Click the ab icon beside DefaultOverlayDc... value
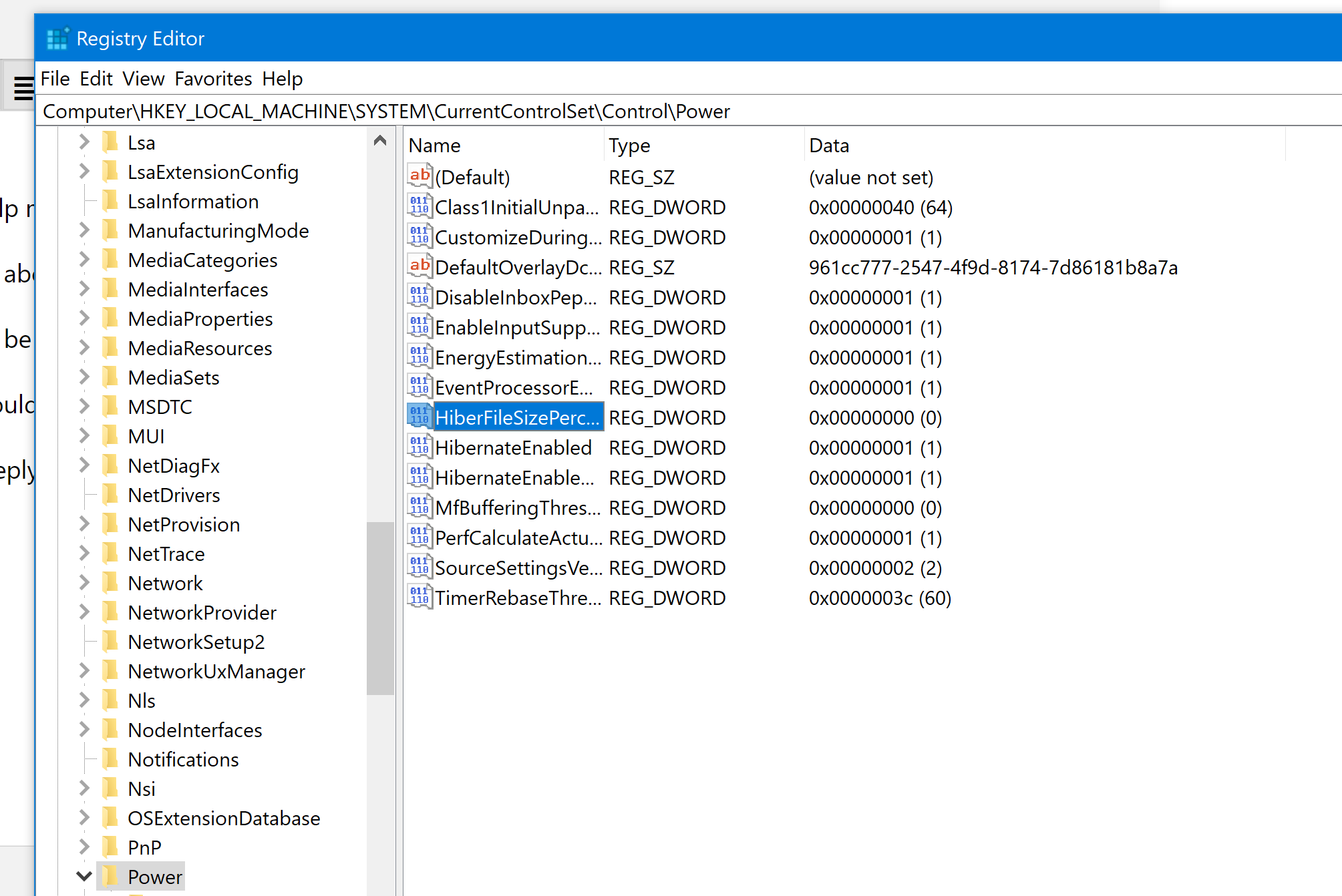This screenshot has height=896, width=1342. click(420, 266)
